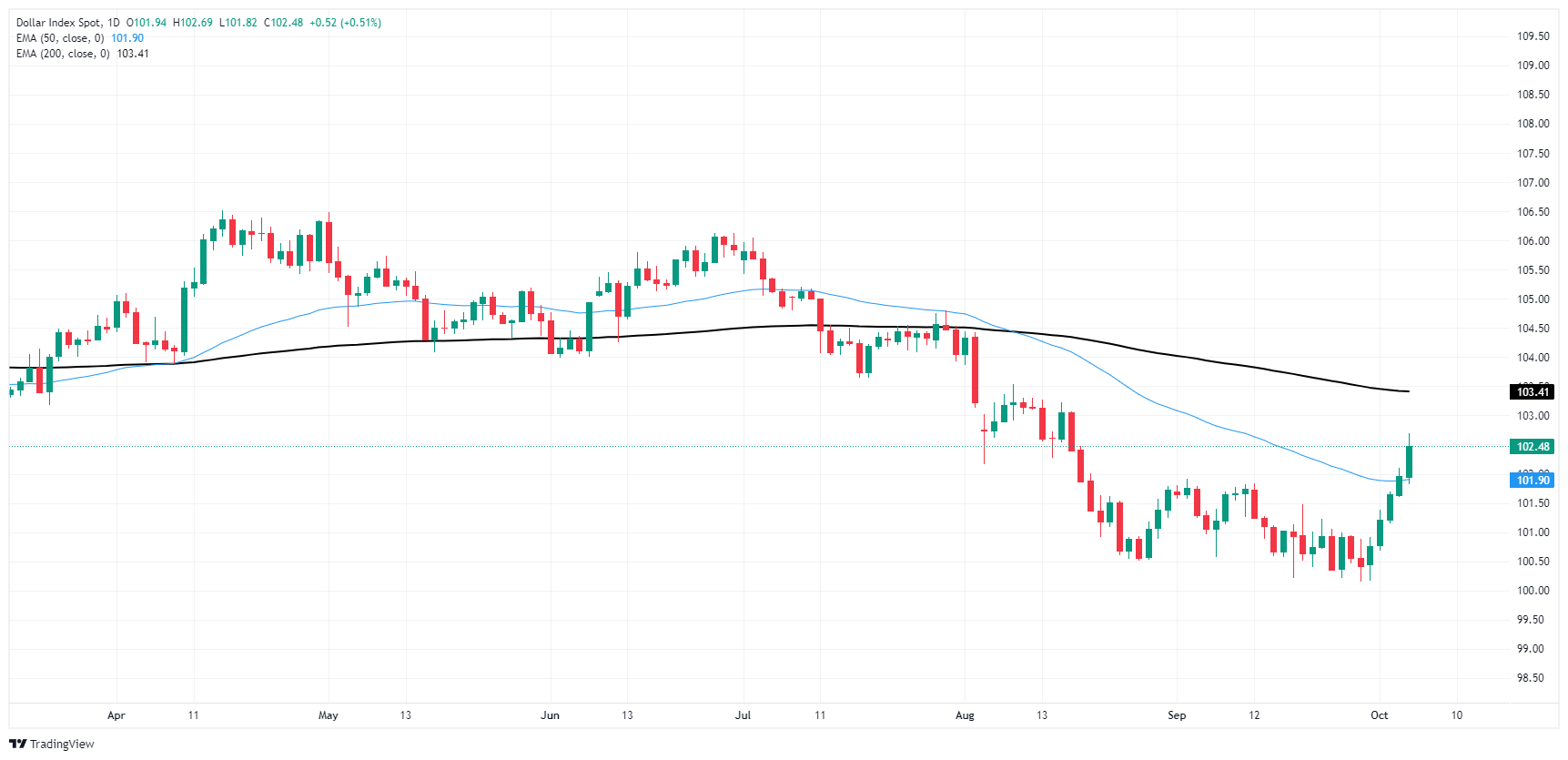Screen dimensions: 1568x760
Task: Click the blue 101.90 EMA price label
Action: [1533, 481]
